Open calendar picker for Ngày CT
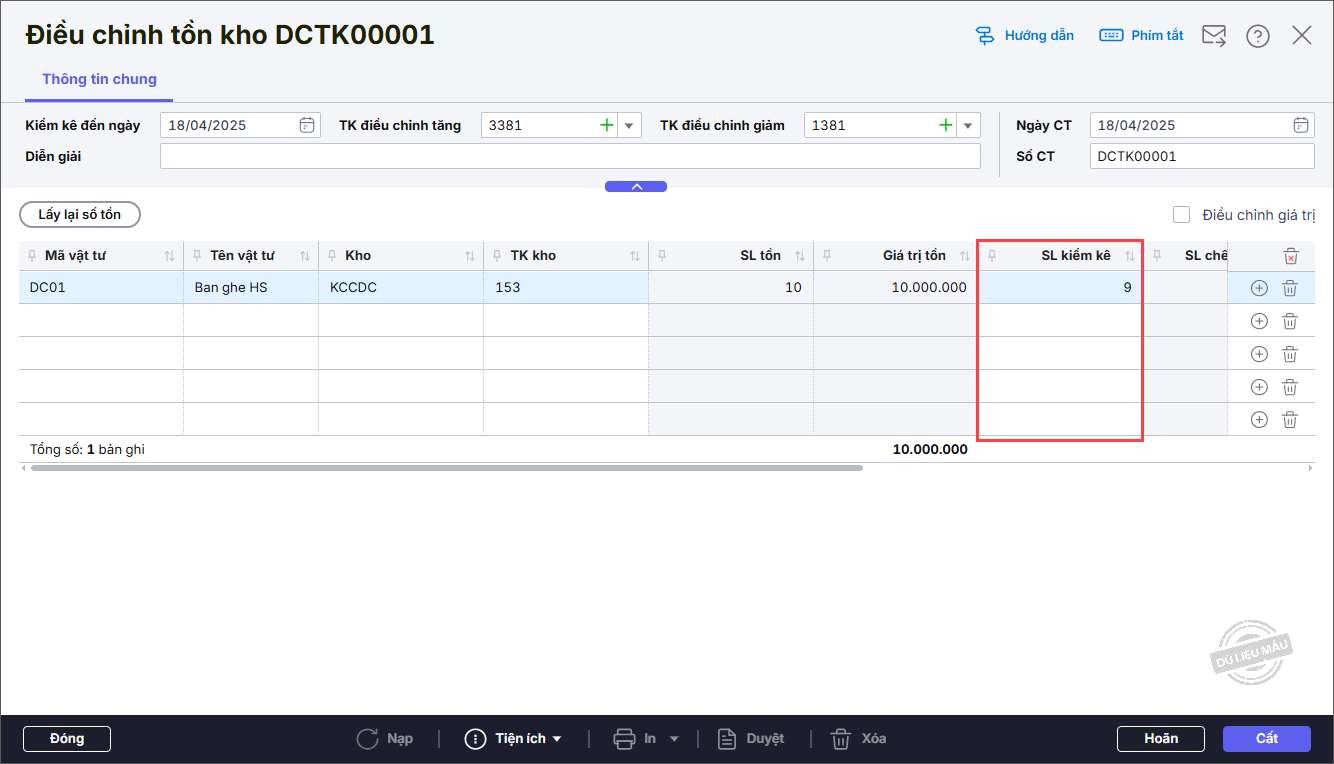 pyautogui.click(x=1300, y=125)
